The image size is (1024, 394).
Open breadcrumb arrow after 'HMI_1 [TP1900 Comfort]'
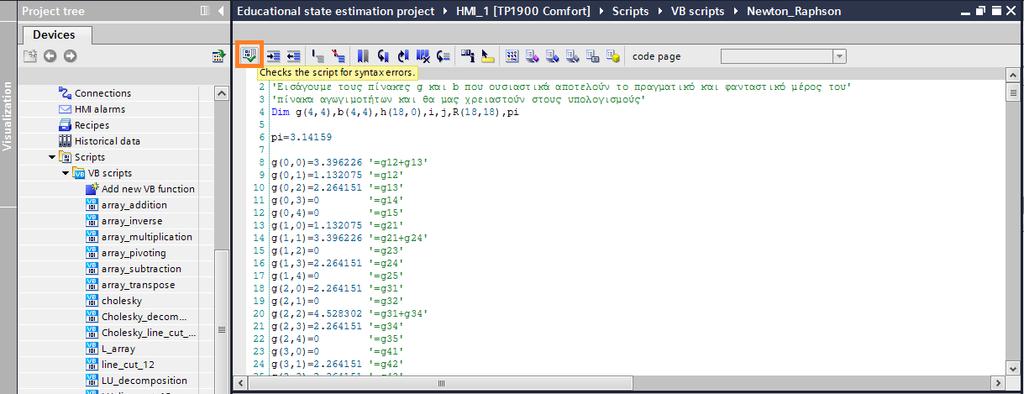(600, 11)
